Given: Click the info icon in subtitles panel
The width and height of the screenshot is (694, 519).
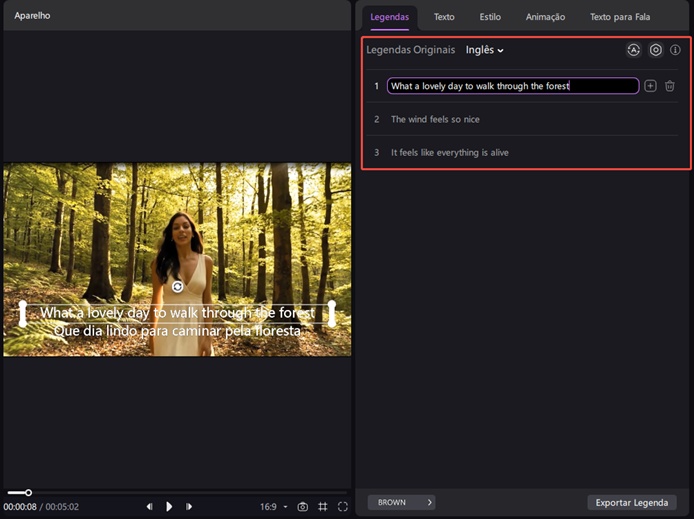Looking at the screenshot, I should click(x=675, y=50).
